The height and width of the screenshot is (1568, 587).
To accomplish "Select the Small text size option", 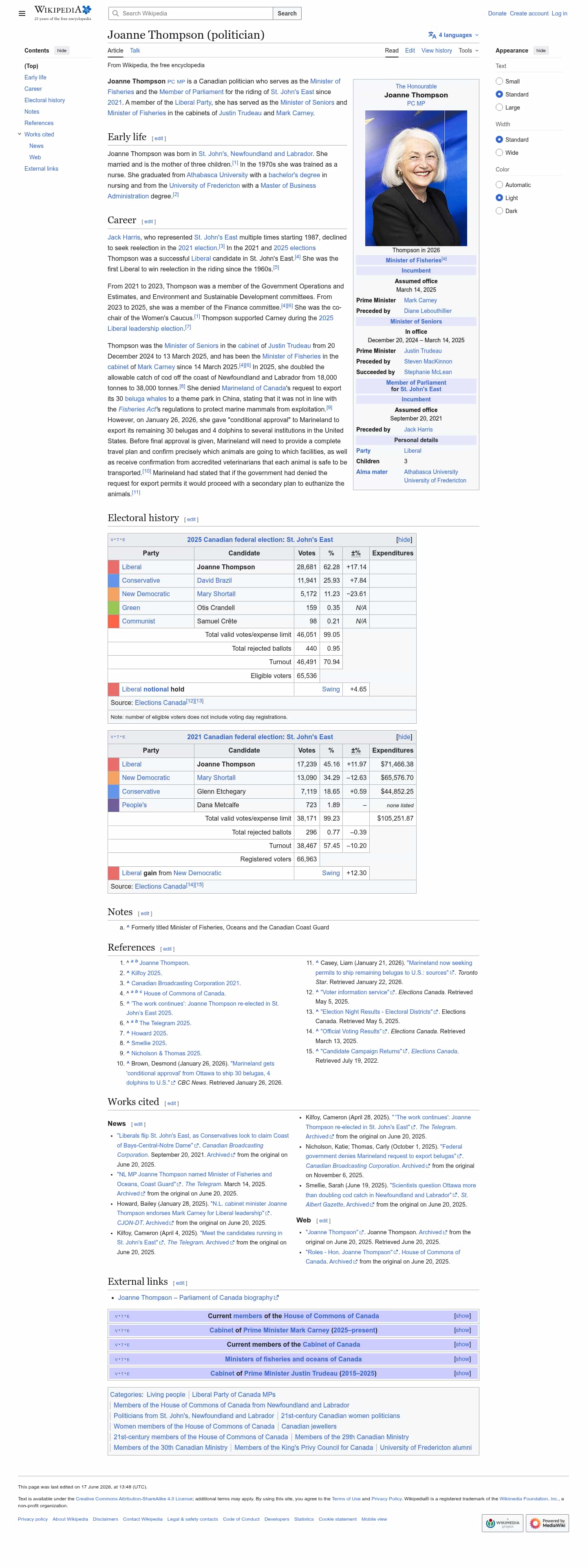I will tap(499, 81).
